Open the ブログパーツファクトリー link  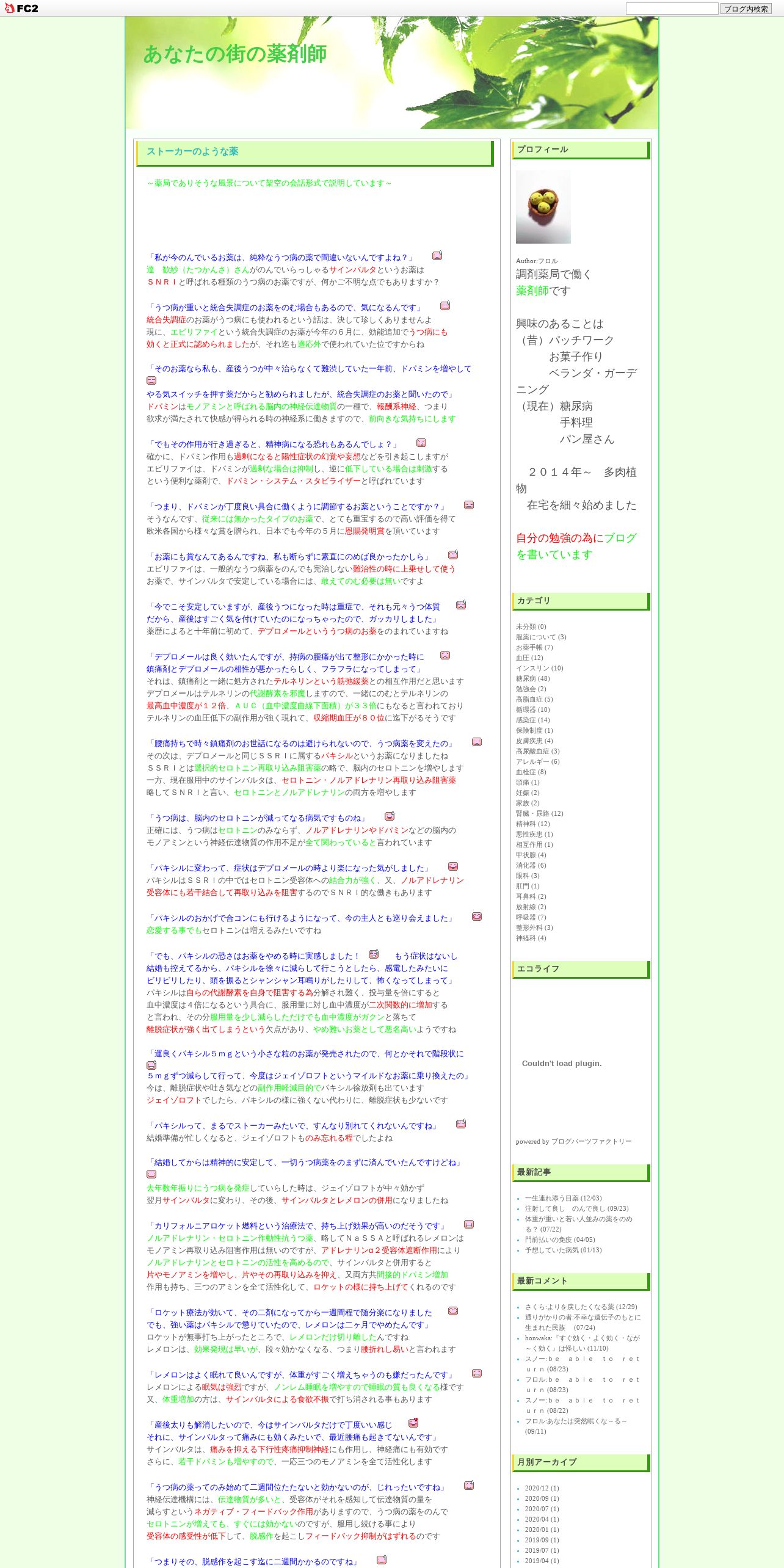(x=592, y=1141)
